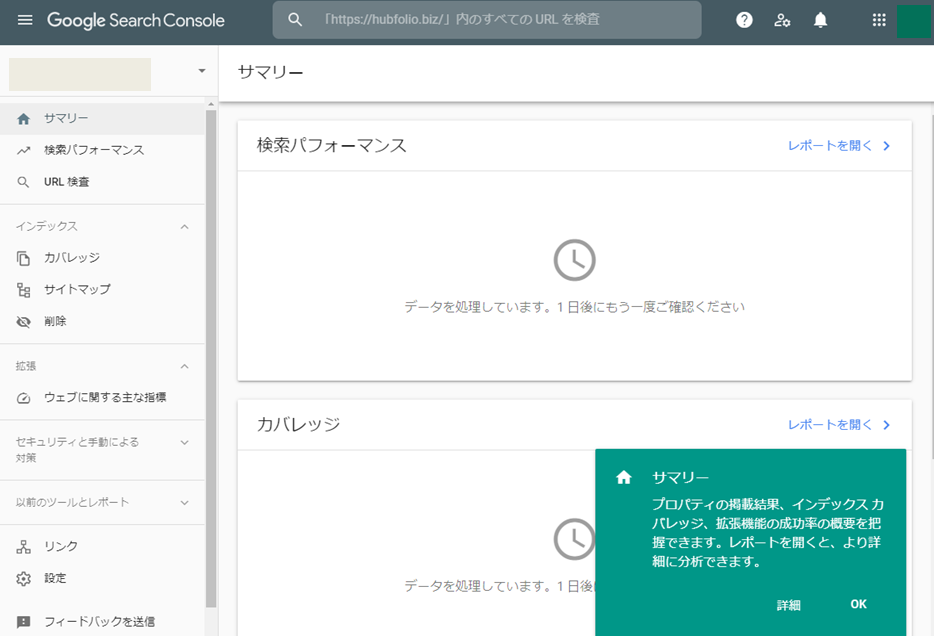Click the home icon beside サマリー in the sidebar
Image resolution: width=934 pixels, height=636 pixels.
click(23, 119)
